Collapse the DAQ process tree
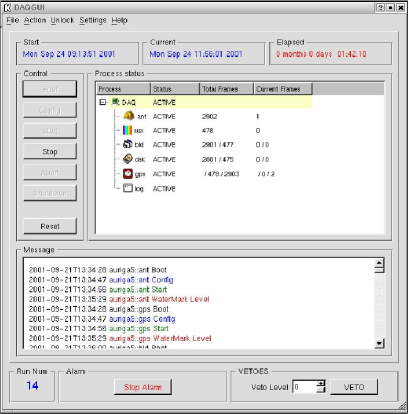 click(x=103, y=102)
